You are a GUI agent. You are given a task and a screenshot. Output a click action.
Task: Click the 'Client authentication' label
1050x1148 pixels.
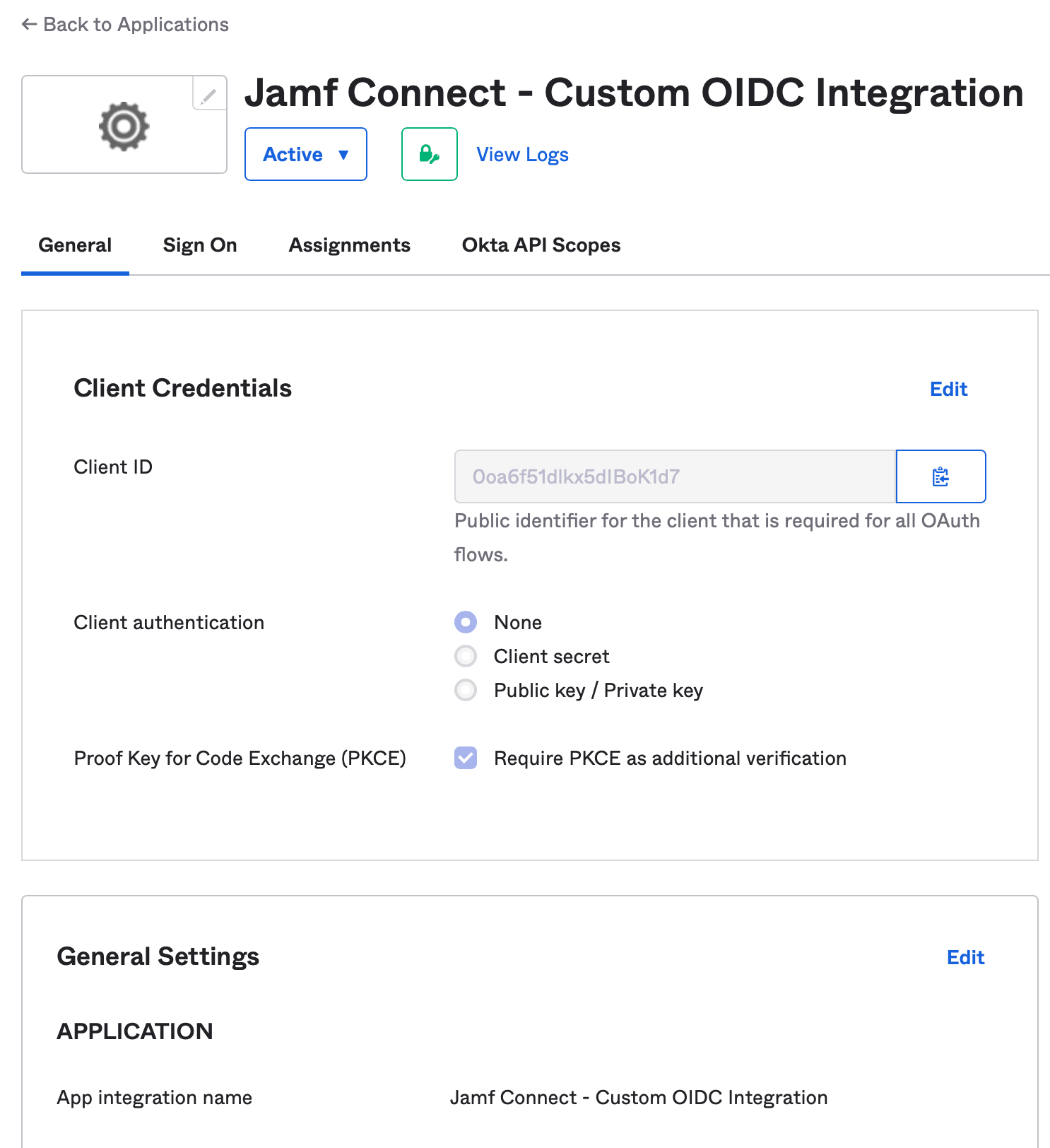169,622
